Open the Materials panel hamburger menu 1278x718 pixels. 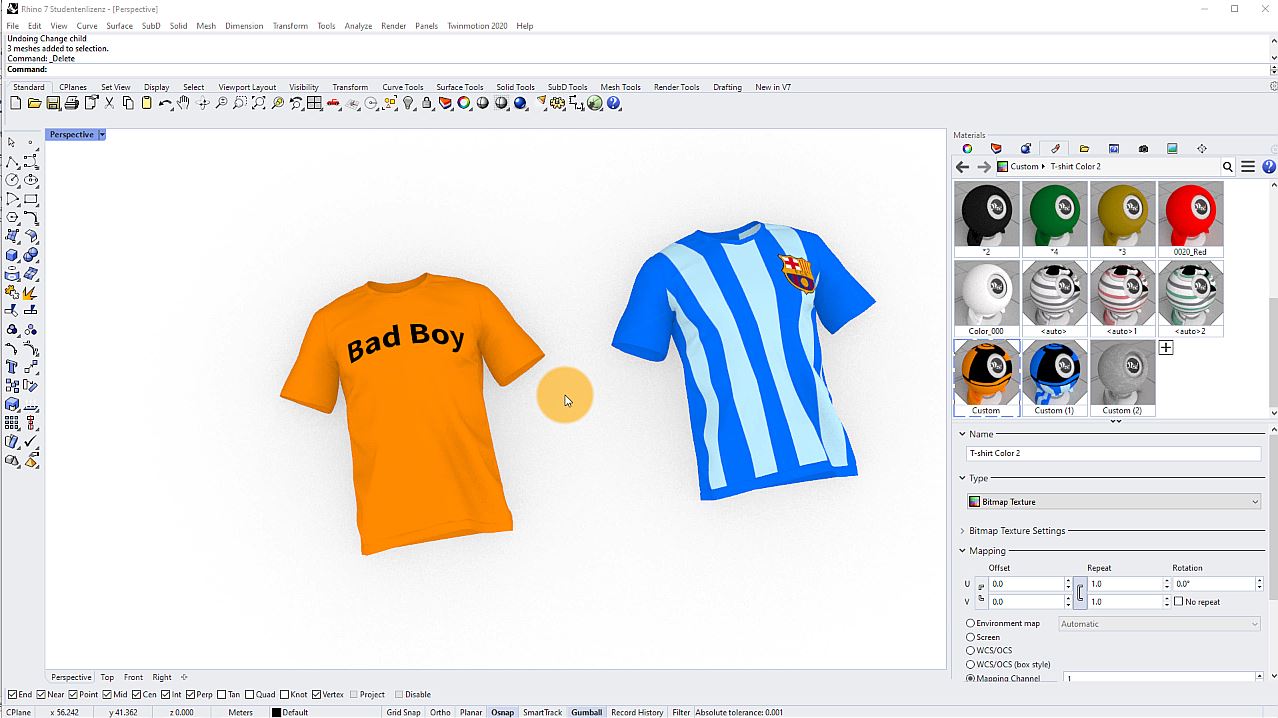point(1248,167)
